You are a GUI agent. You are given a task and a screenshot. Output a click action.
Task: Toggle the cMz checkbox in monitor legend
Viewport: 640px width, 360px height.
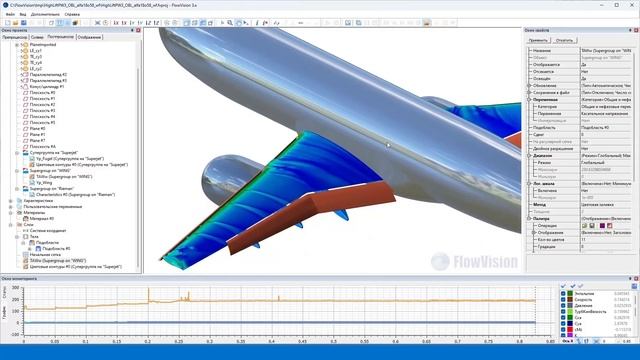[x=563, y=329]
